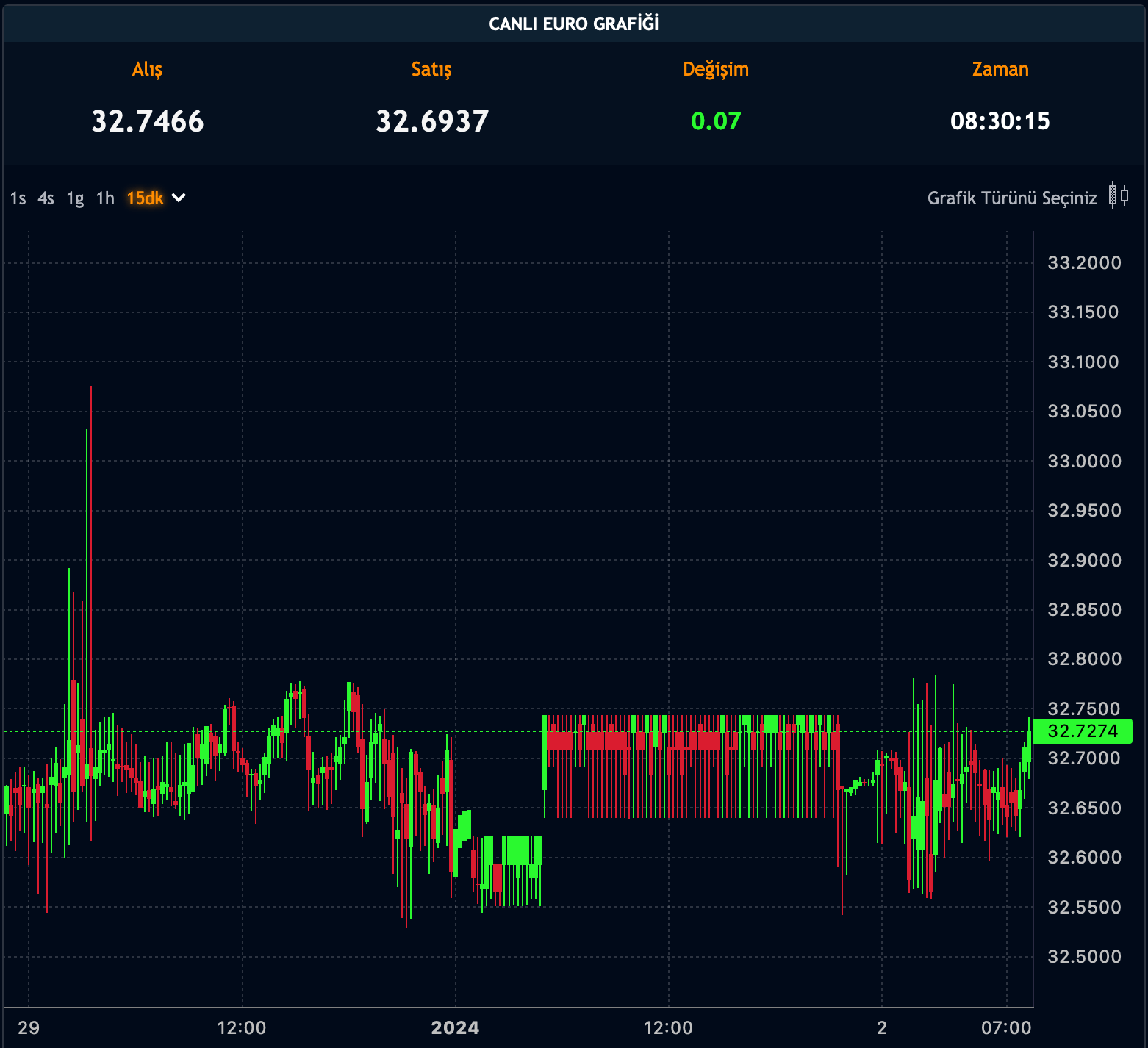Click the Grafik Türünü Seçiniz label

click(x=1012, y=198)
